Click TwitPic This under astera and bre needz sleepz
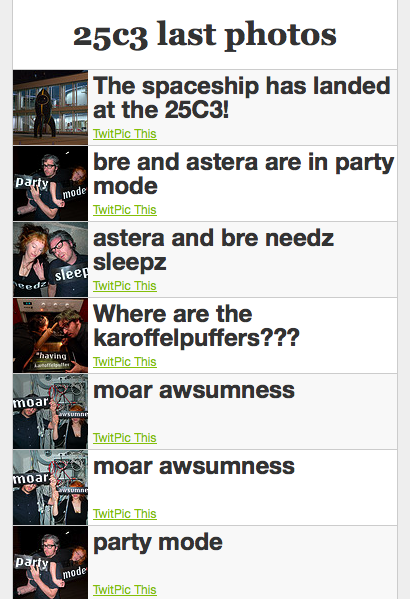The width and height of the screenshot is (410, 599). click(x=125, y=286)
